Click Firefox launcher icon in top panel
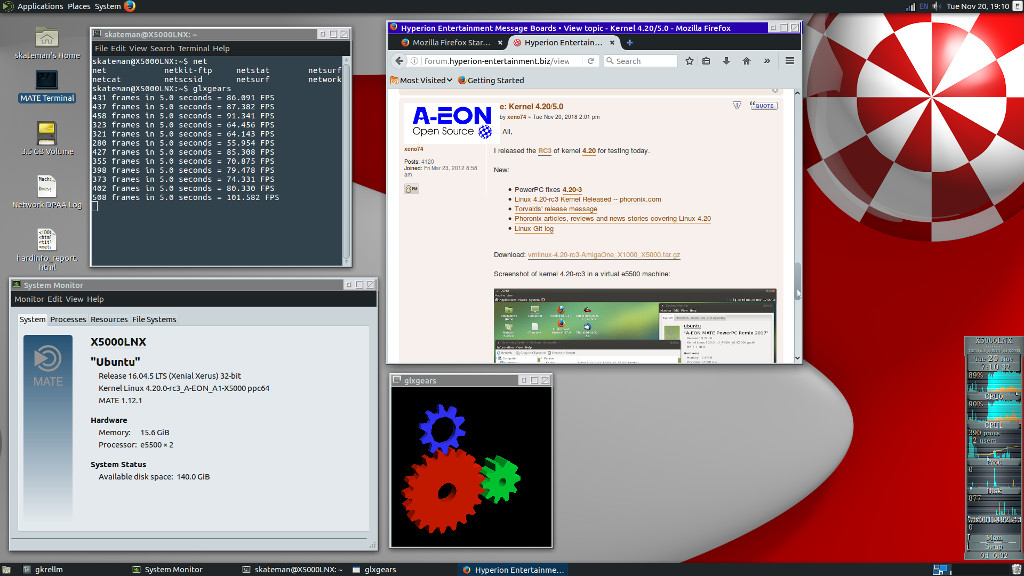This screenshot has height=576, width=1024. point(130,7)
